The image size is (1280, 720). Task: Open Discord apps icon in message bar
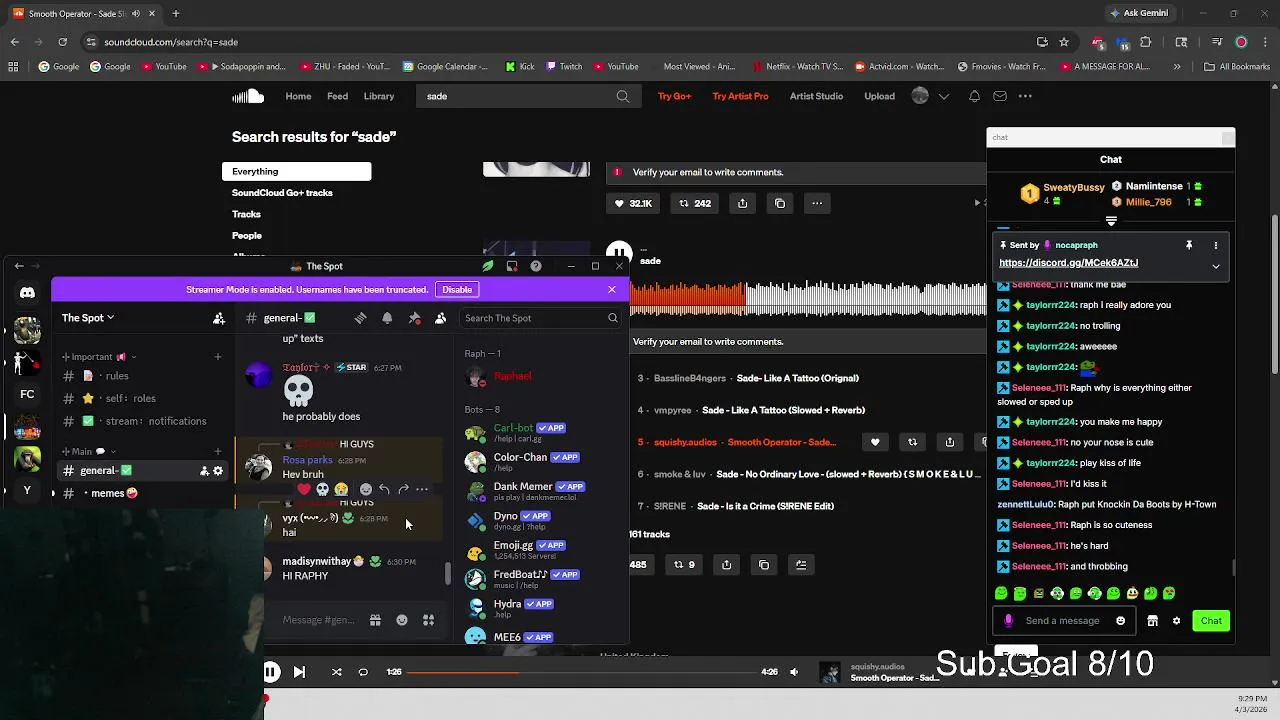(x=428, y=620)
